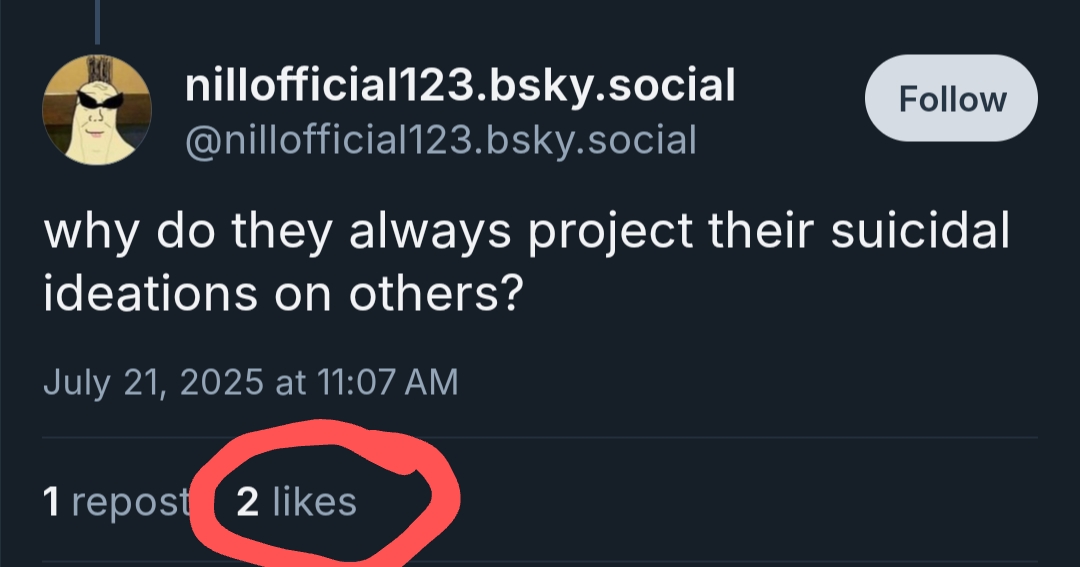This screenshot has width=1080, height=567.
Task: View the 2 likes list
Action: coord(296,501)
